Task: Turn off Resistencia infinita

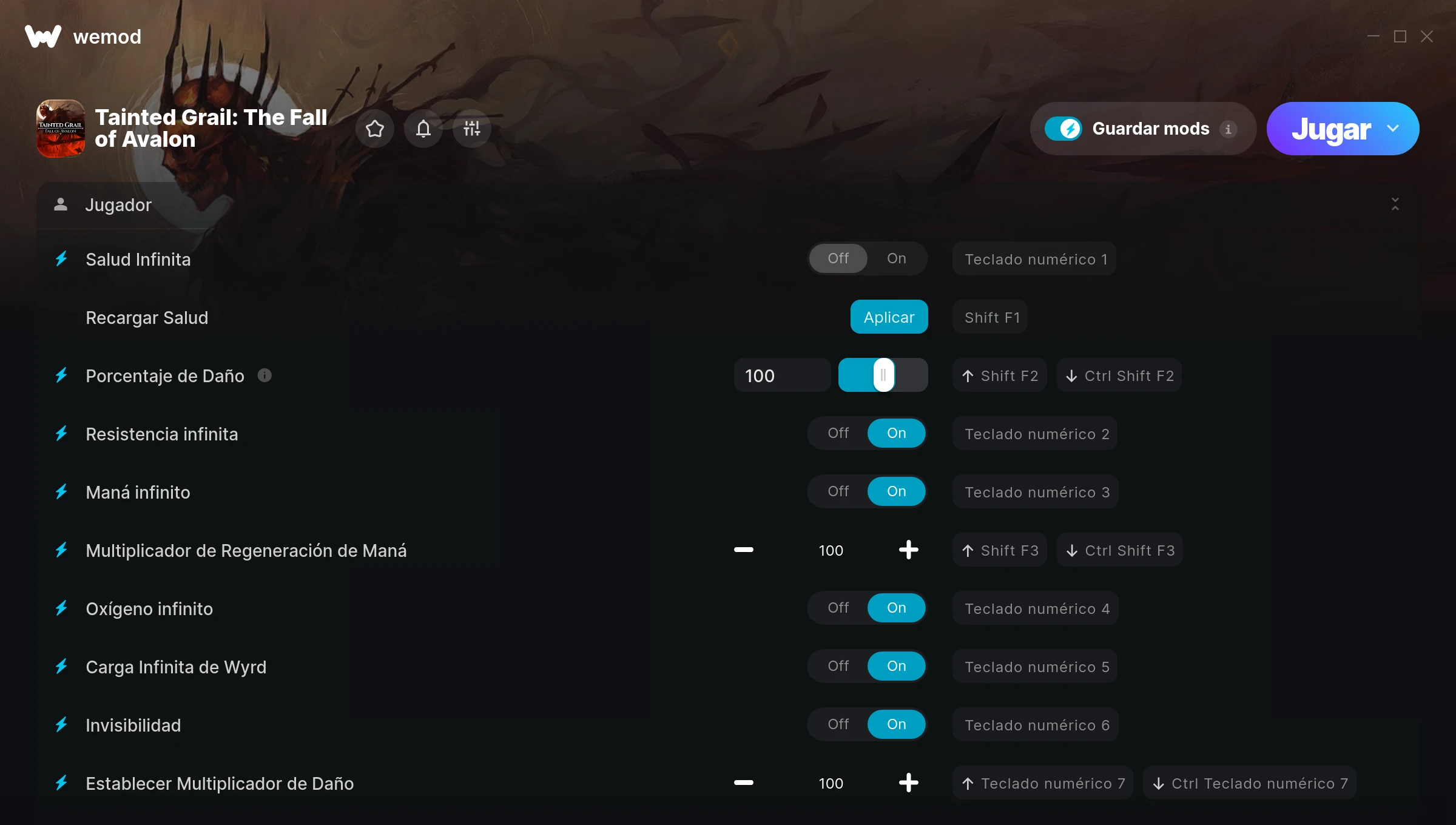Action: pyautogui.click(x=838, y=433)
